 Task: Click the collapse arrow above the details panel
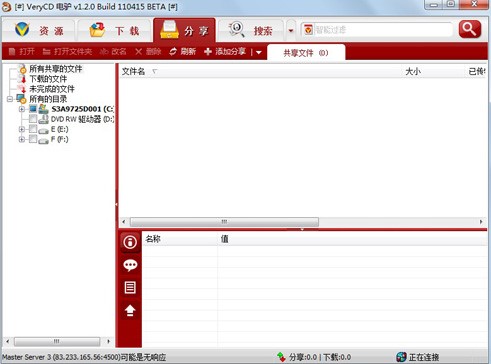302,229
